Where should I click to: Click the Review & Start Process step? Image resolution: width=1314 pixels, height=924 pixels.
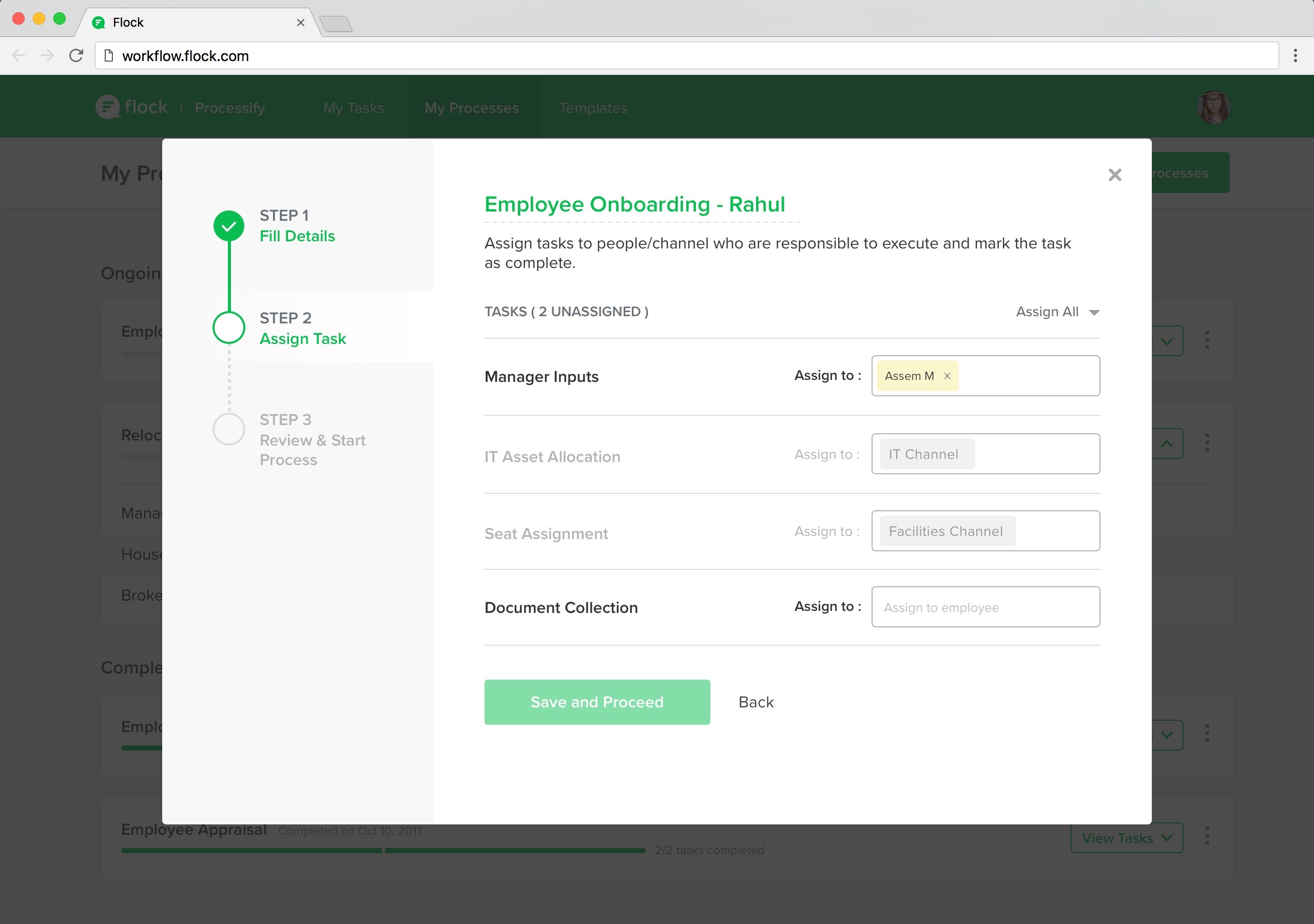click(x=313, y=450)
